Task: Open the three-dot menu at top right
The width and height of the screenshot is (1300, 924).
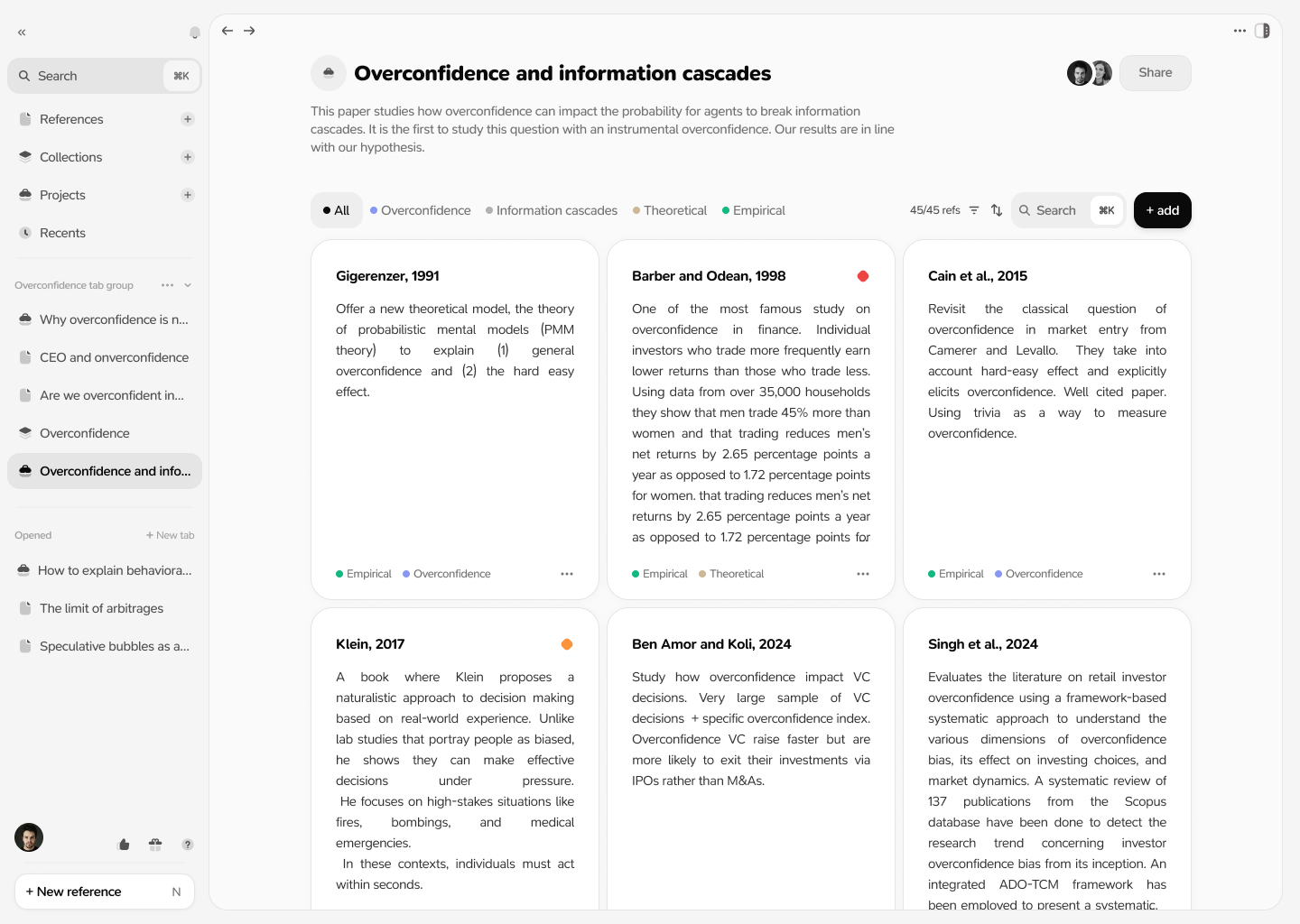Action: (1240, 31)
